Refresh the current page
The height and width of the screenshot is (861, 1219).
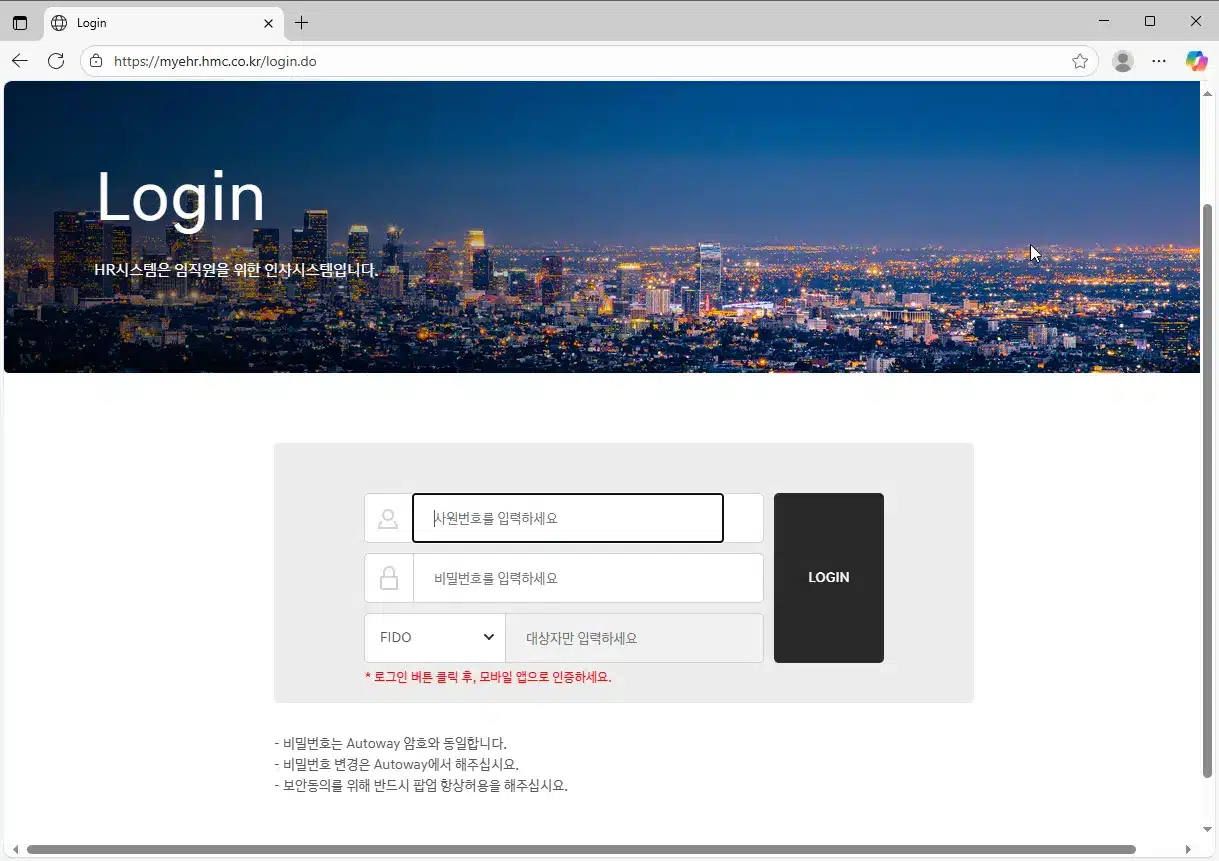pyautogui.click(x=56, y=61)
